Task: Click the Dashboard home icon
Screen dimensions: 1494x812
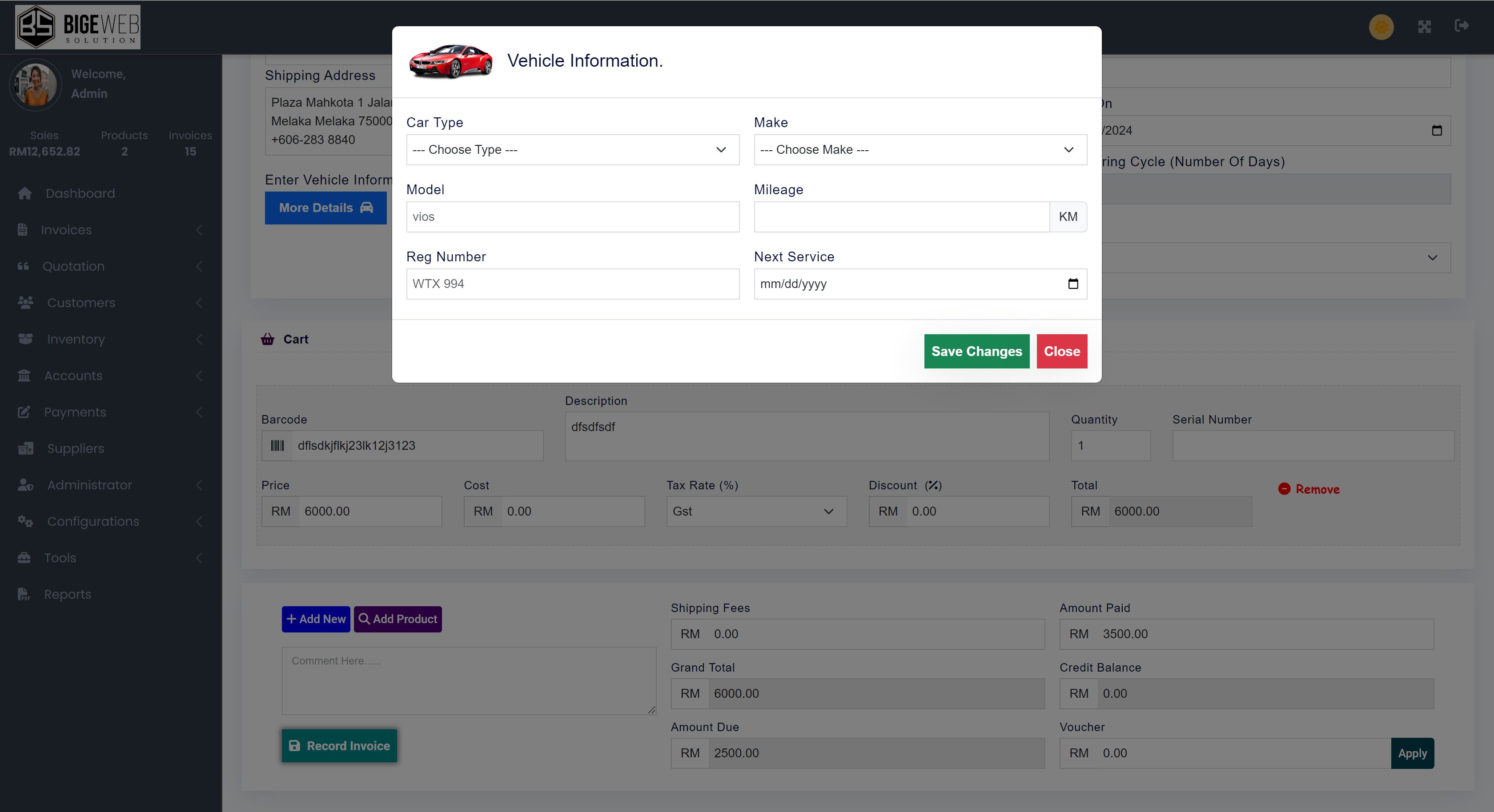Action: pyautogui.click(x=24, y=193)
